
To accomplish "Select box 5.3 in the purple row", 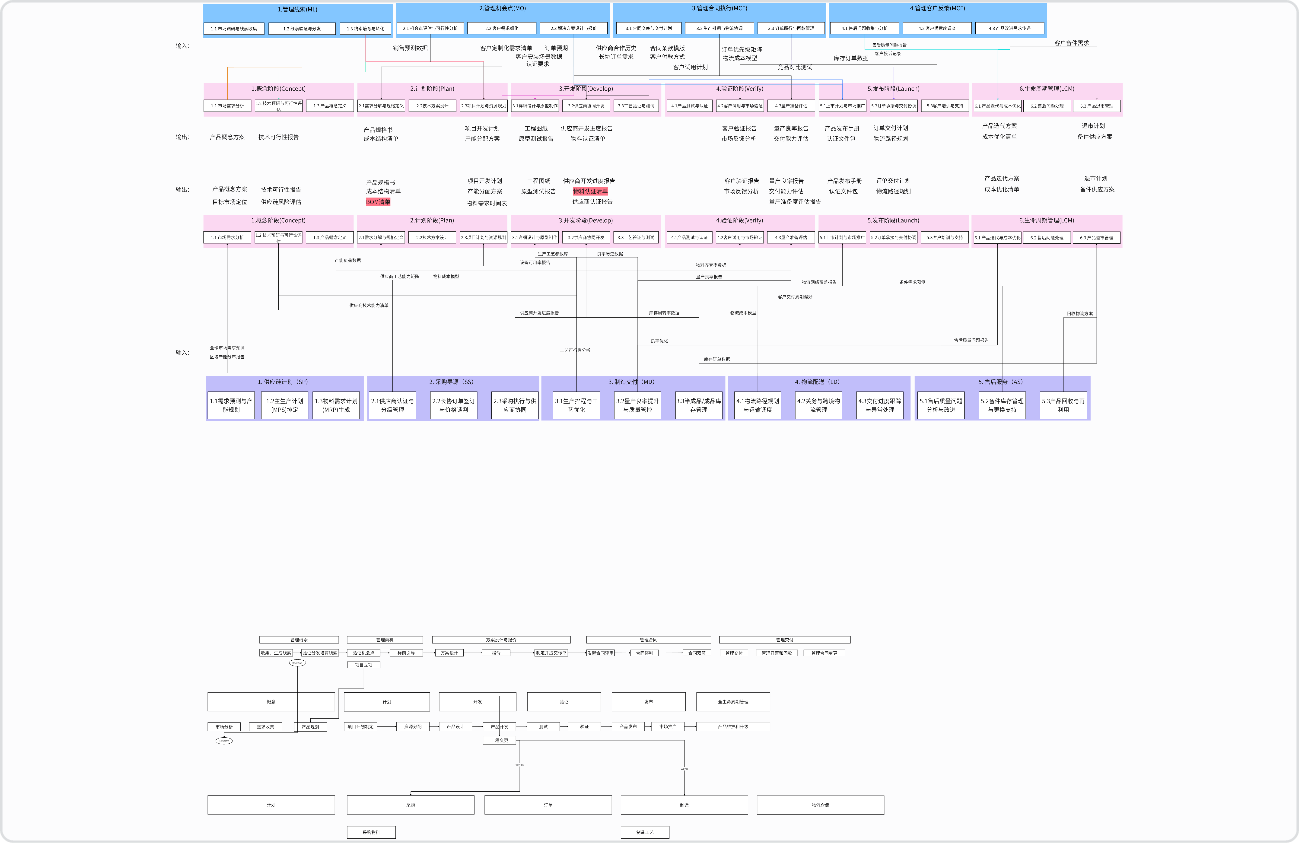I will click(x=1063, y=404).
